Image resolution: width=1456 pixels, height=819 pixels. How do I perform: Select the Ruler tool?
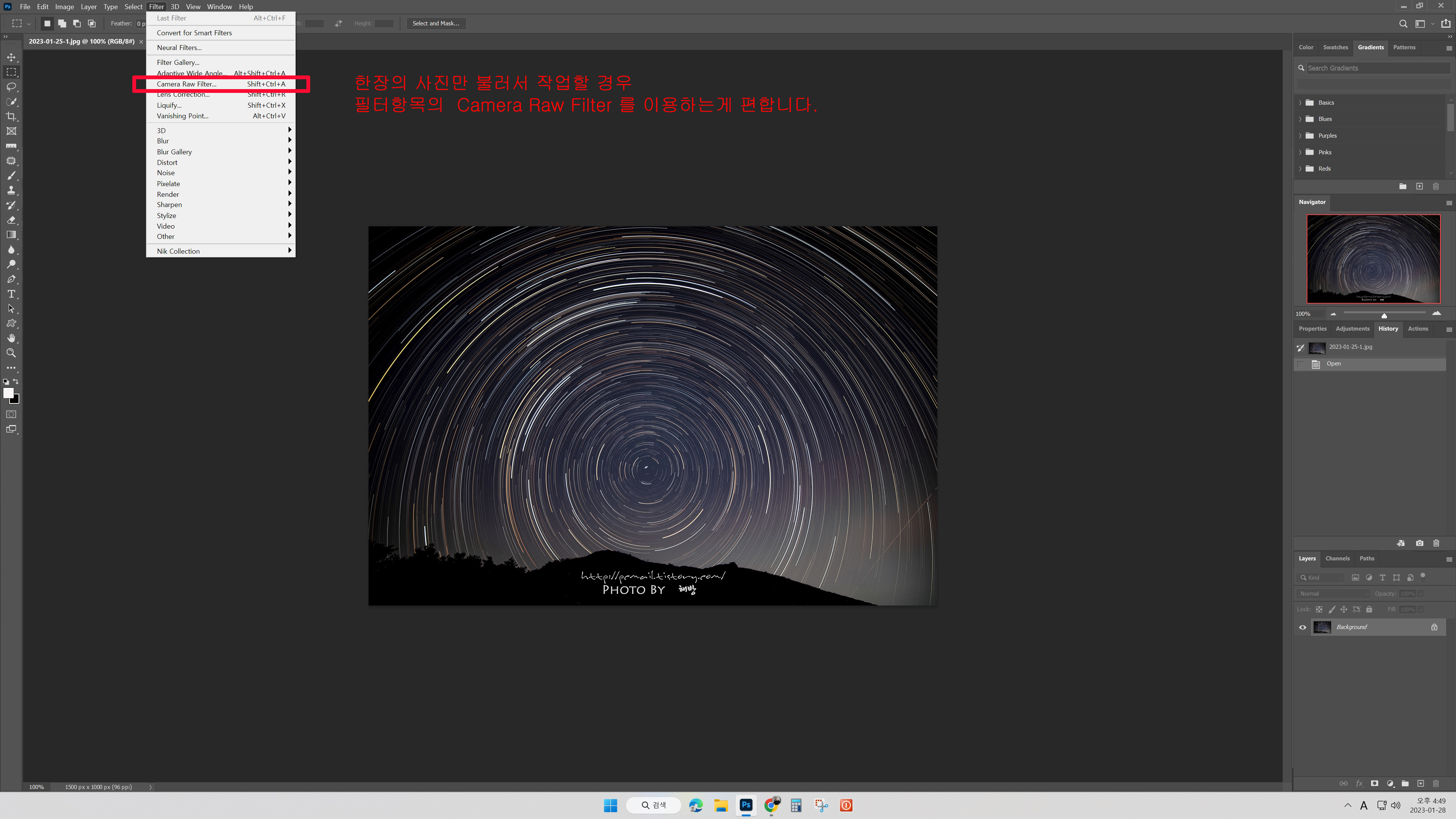click(11, 146)
